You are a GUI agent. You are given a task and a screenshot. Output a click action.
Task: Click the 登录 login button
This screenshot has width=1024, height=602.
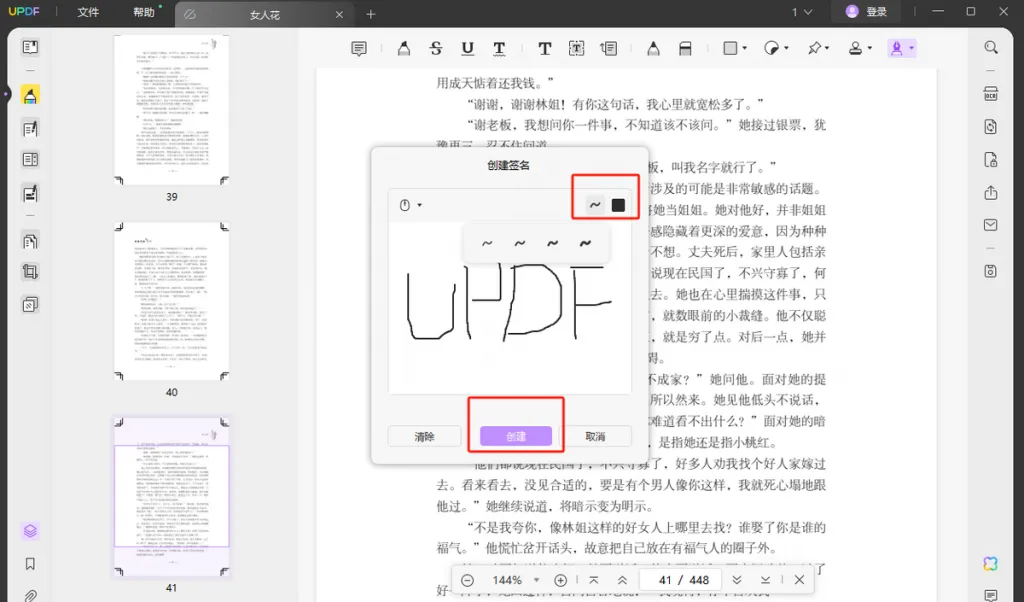click(x=867, y=12)
